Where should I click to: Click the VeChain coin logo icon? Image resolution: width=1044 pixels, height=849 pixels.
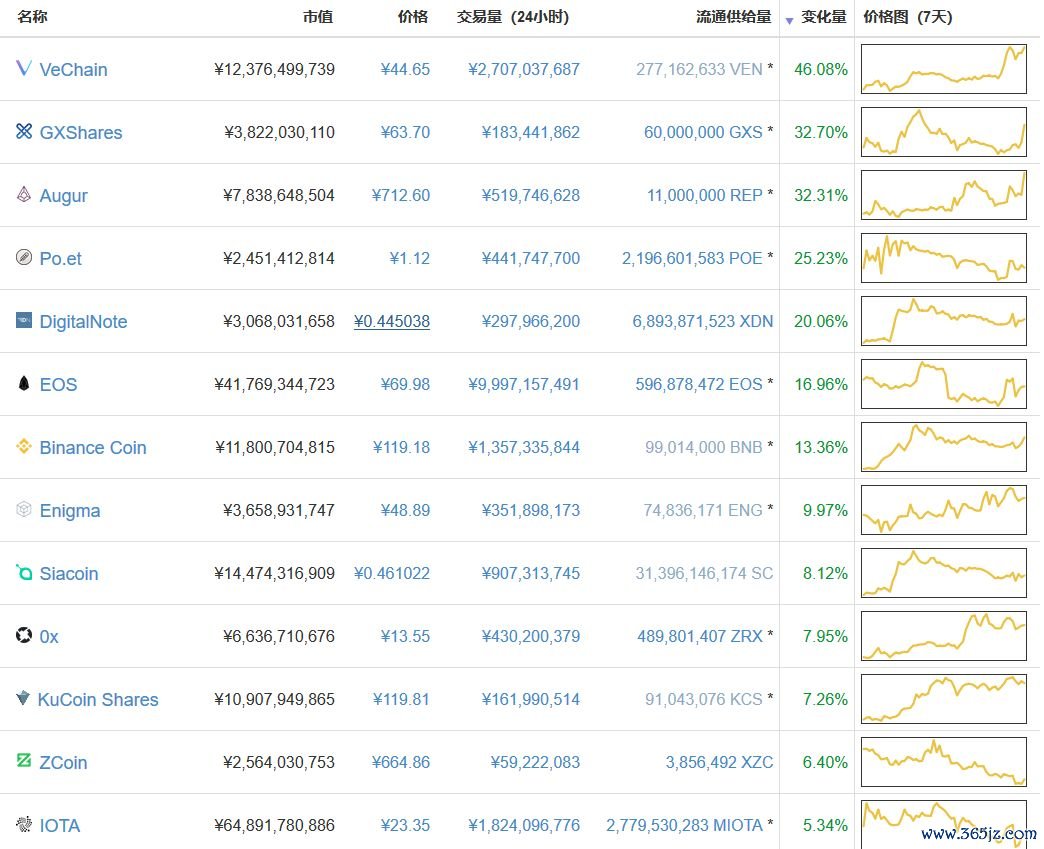[x=24, y=68]
